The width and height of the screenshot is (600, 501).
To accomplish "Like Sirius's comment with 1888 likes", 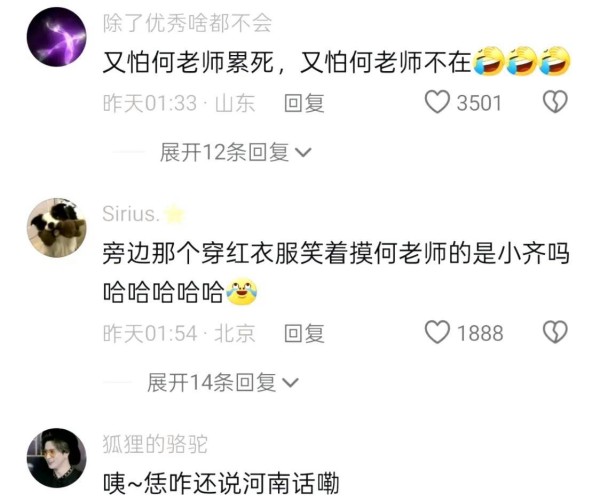I will (437, 332).
